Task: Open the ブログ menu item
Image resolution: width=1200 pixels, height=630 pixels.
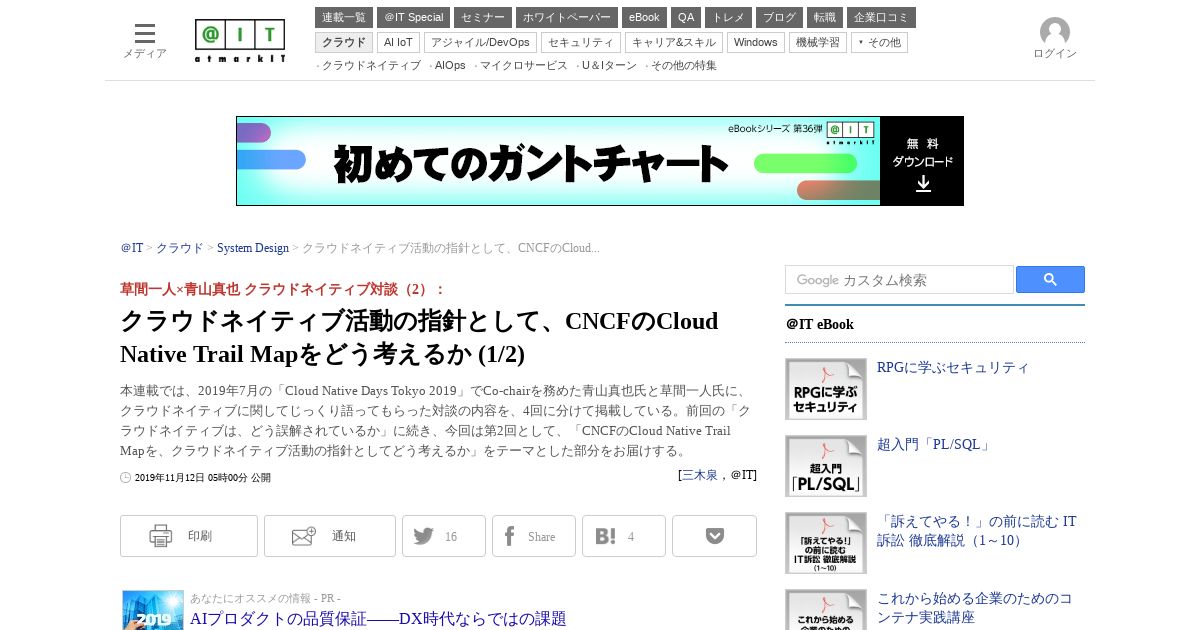Action: [x=779, y=18]
